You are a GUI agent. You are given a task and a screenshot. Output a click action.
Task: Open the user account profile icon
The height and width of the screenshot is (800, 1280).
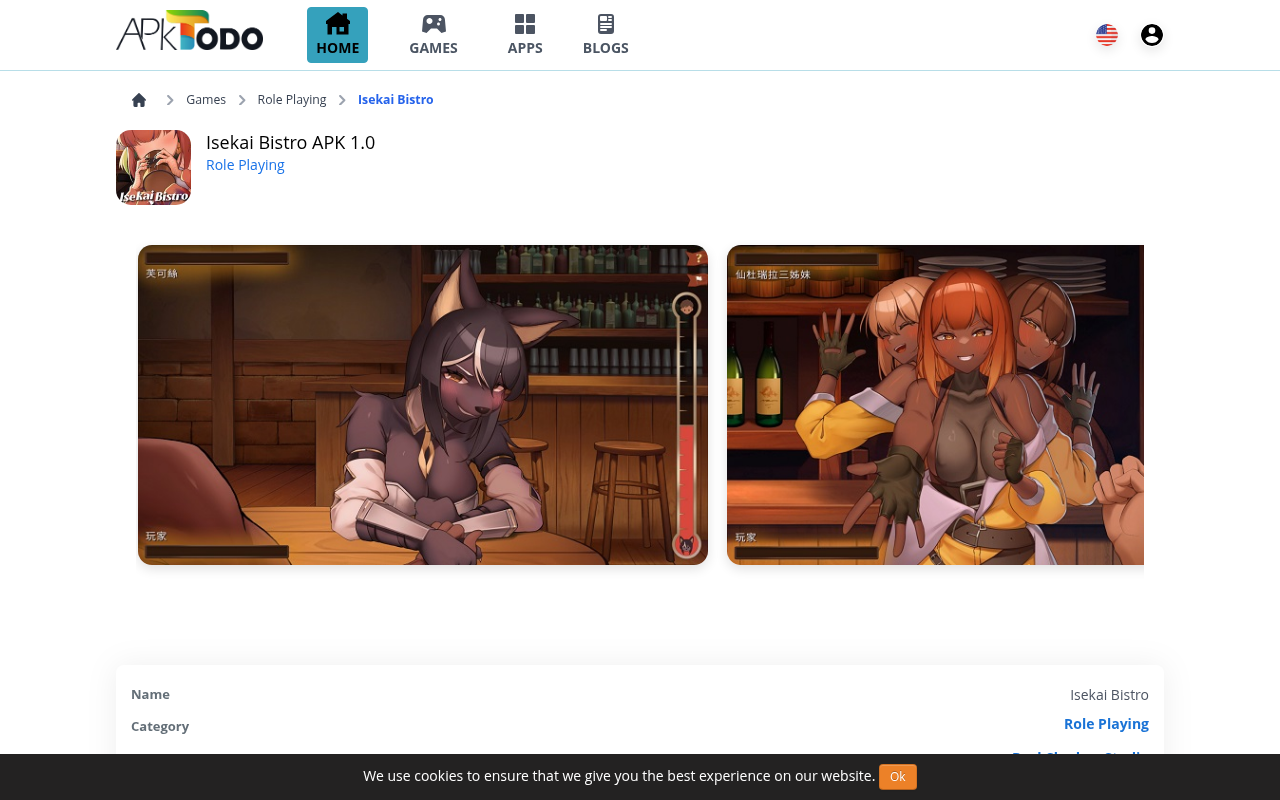click(1152, 35)
